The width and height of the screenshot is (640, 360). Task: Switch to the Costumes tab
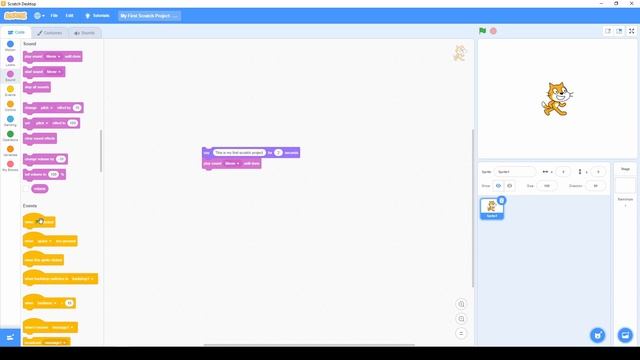click(x=50, y=33)
